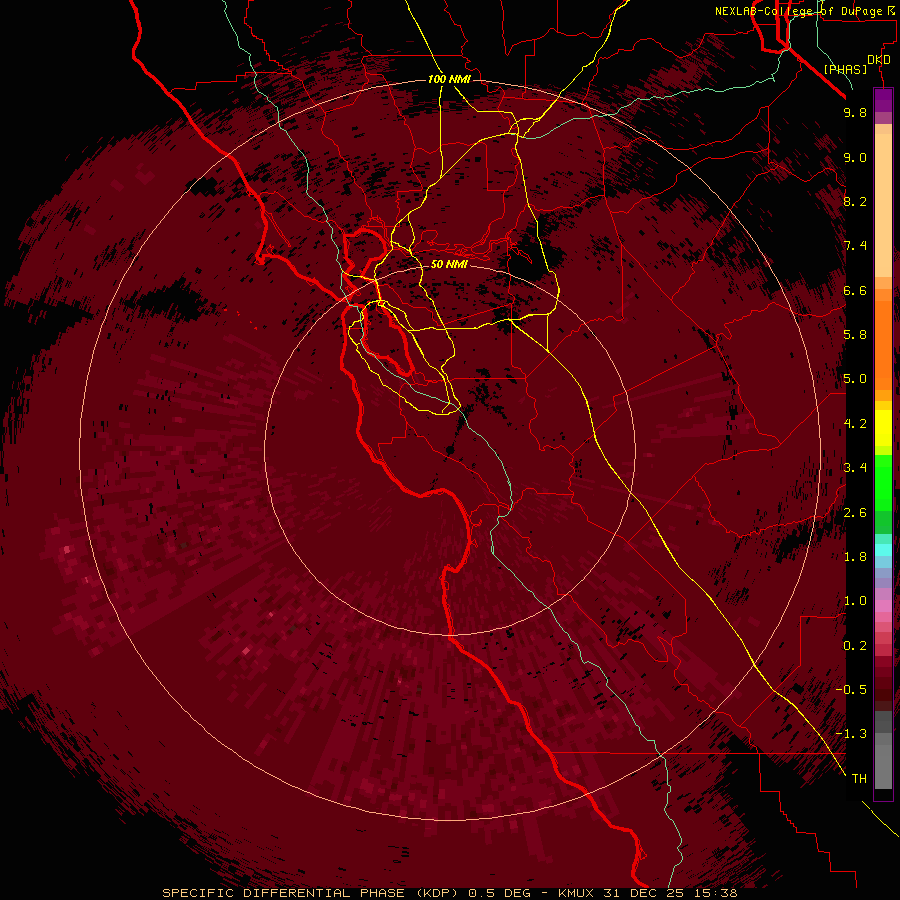Click the 9.0 scale value
Screen dimensions: 900x900
pyautogui.click(x=855, y=157)
